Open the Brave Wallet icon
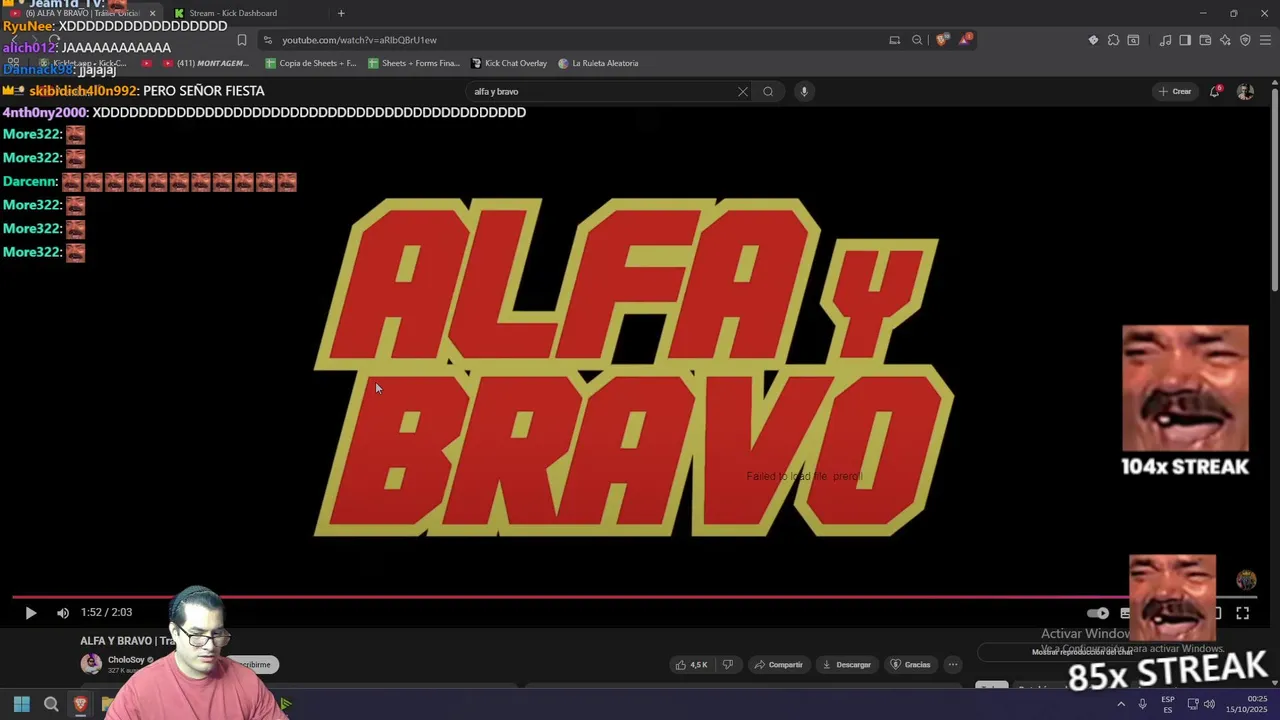Image resolution: width=1280 pixels, height=720 pixels. [x=1205, y=40]
